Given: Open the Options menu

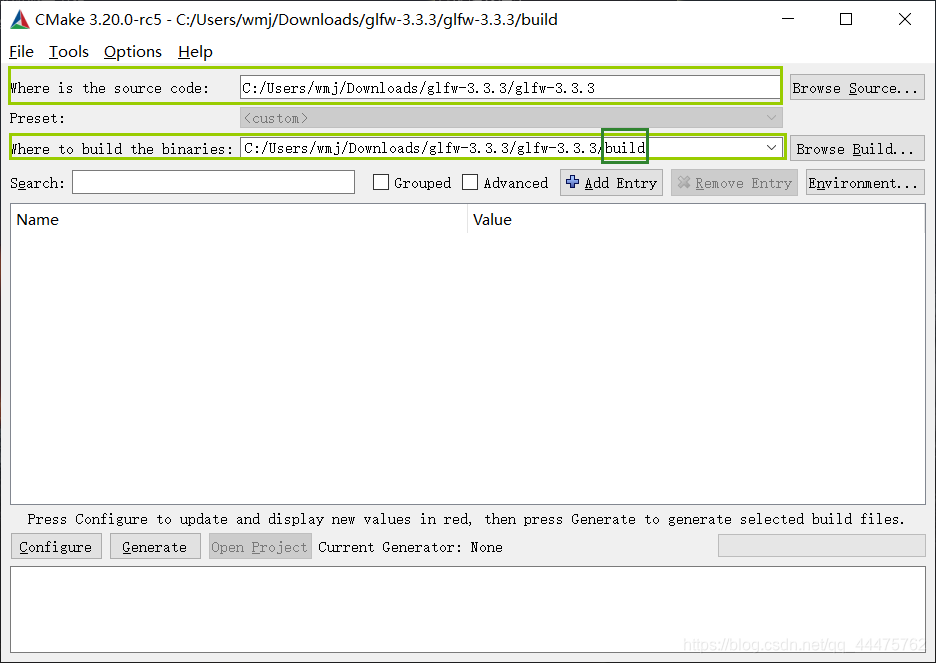Looking at the screenshot, I should (x=133, y=52).
